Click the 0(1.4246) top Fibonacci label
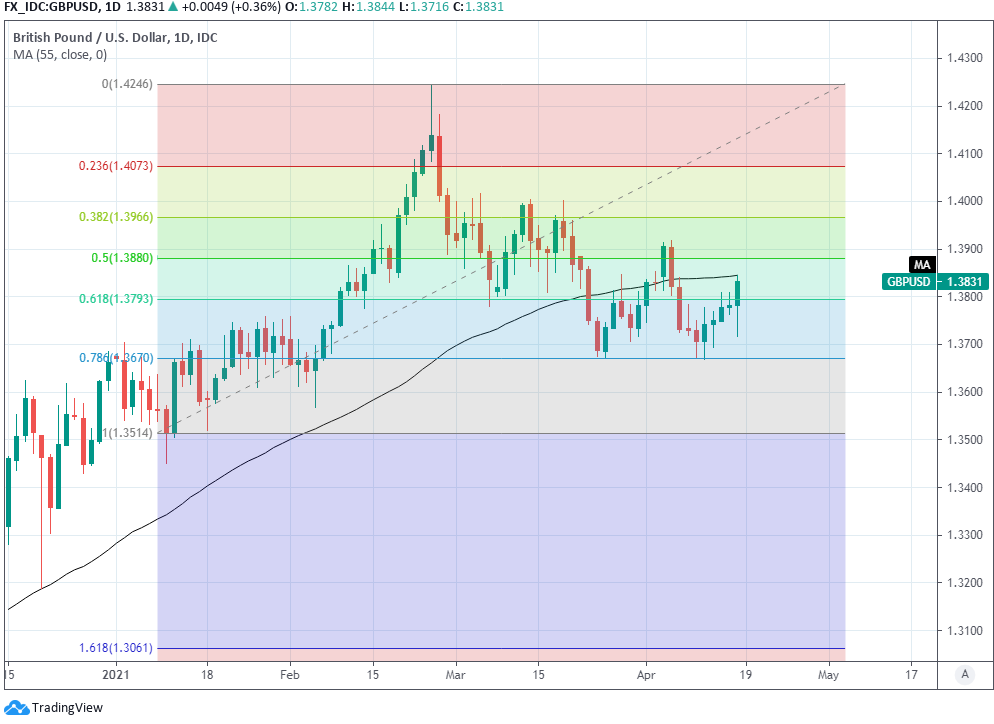Viewport: 994px width, 724px height. (x=127, y=84)
